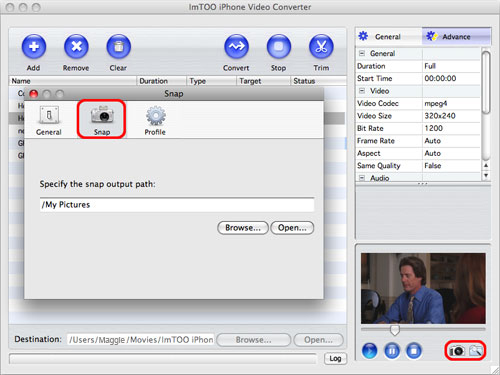Switch to the General settings tab
This screenshot has width=500, height=375.
click(x=389, y=36)
